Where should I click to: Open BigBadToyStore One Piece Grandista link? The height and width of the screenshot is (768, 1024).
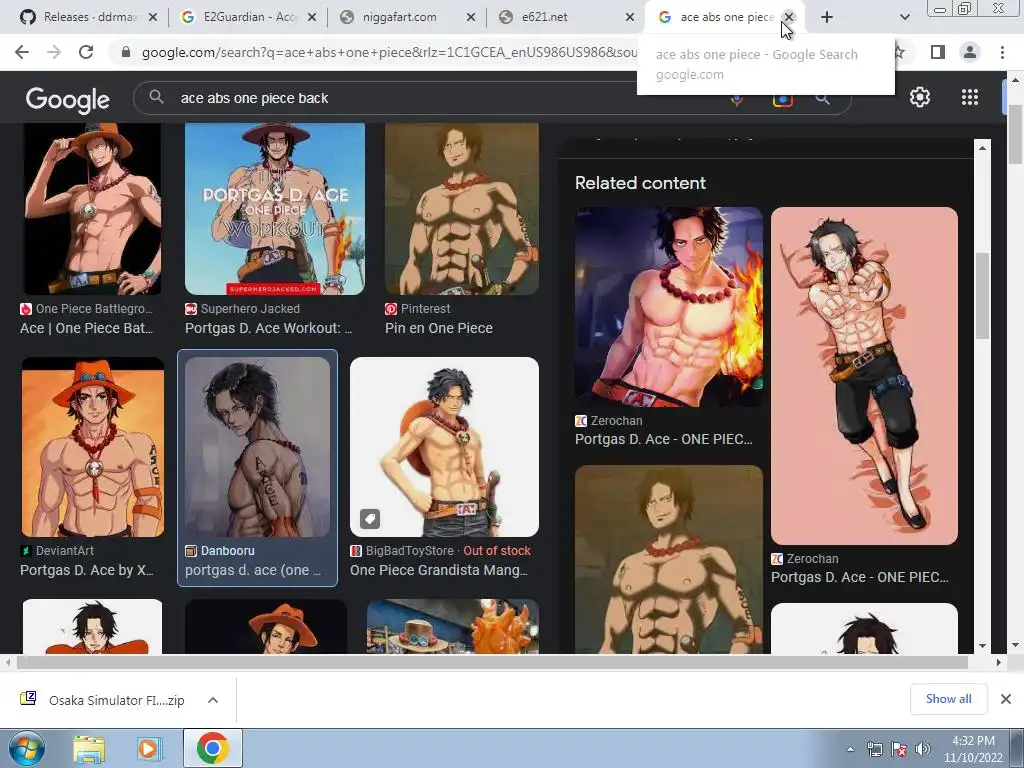pyautogui.click(x=439, y=570)
